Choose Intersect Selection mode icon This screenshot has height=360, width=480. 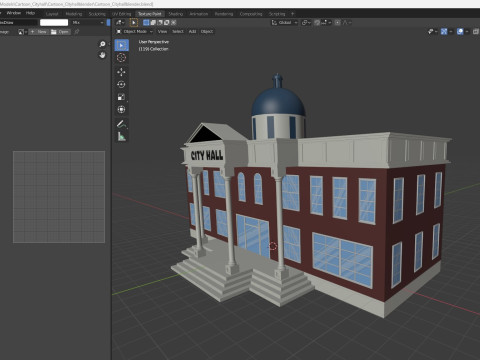(173, 23)
